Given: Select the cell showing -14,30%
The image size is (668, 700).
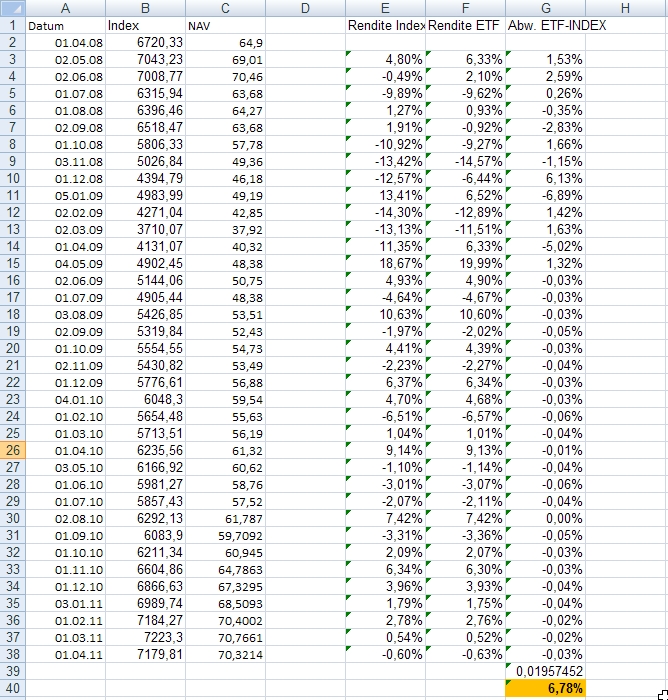Looking at the screenshot, I should tap(385, 212).
